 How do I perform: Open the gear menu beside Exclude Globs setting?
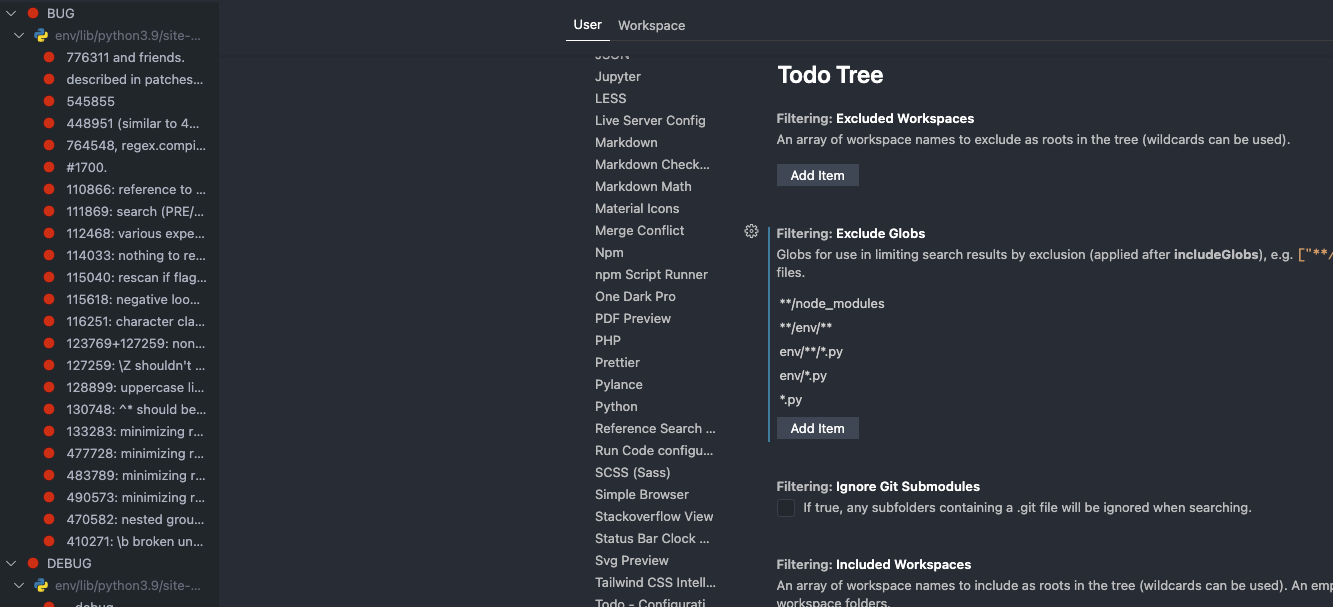point(751,231)
